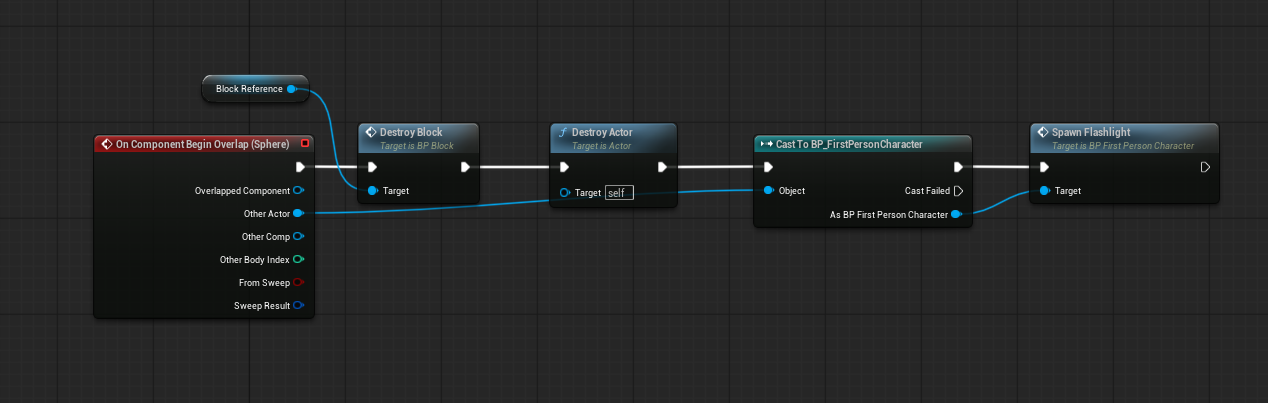Screen dimensions: 1268x403
Task: Select Cast To BP_FirstPersonCharacter node header
Action: [862, 144]
